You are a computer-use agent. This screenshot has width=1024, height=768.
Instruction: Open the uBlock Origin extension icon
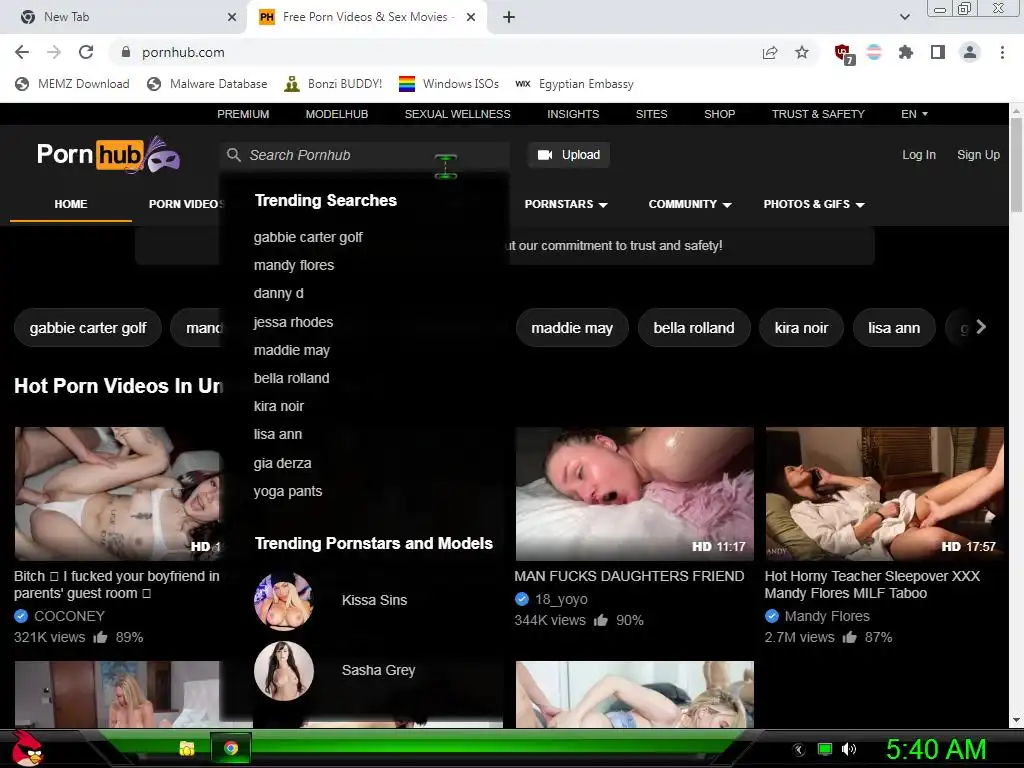[x=844, y=54]
